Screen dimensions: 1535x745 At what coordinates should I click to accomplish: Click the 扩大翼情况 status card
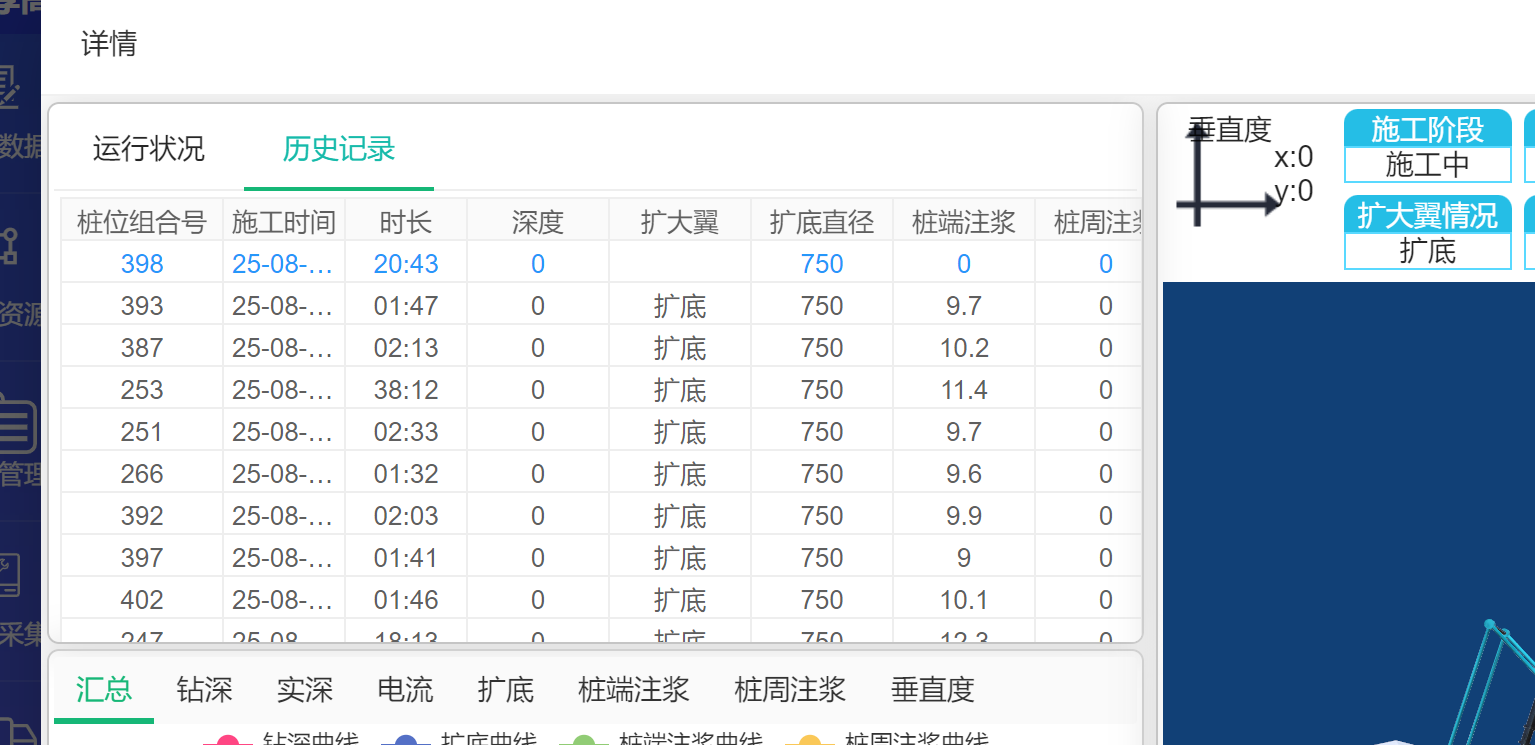[1427, 232]
